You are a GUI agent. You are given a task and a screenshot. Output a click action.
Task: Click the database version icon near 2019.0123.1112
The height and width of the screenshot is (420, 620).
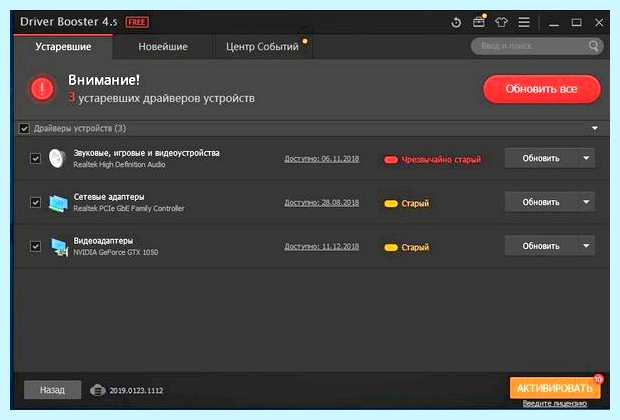point(97,390)
